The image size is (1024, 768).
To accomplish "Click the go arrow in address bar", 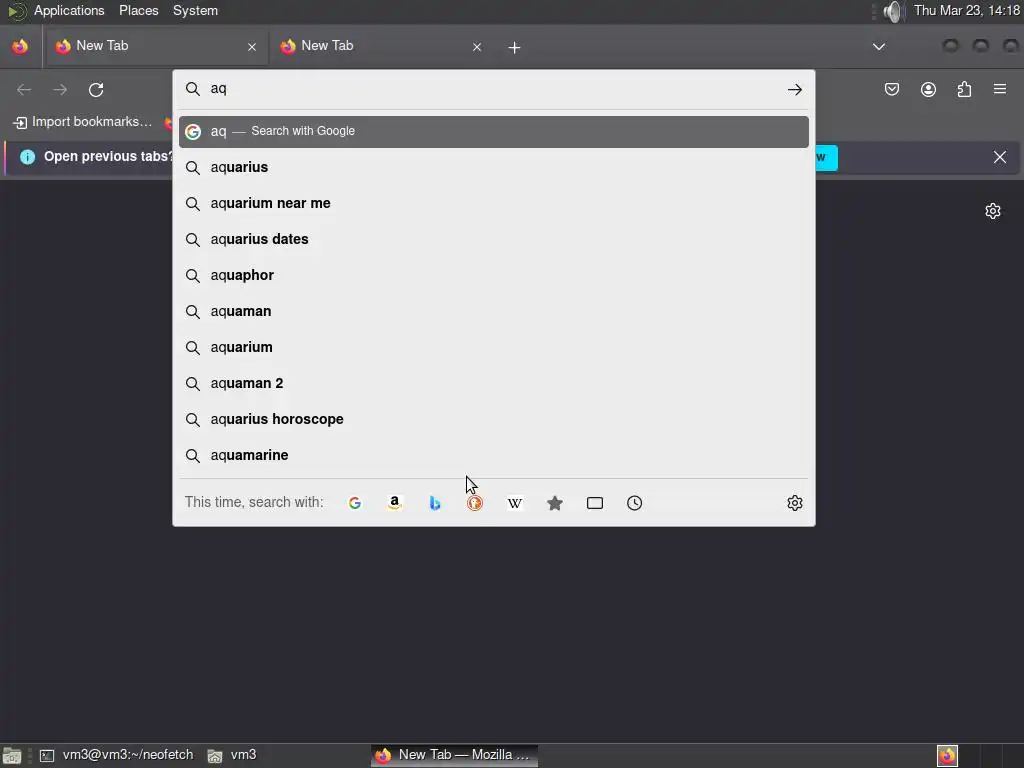I will [795, 89].
